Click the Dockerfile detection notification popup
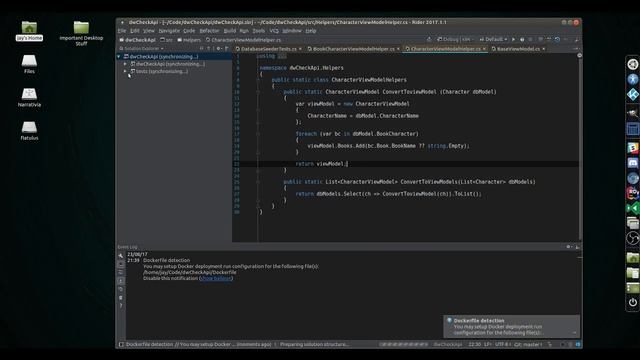 [x=511, y=326]
